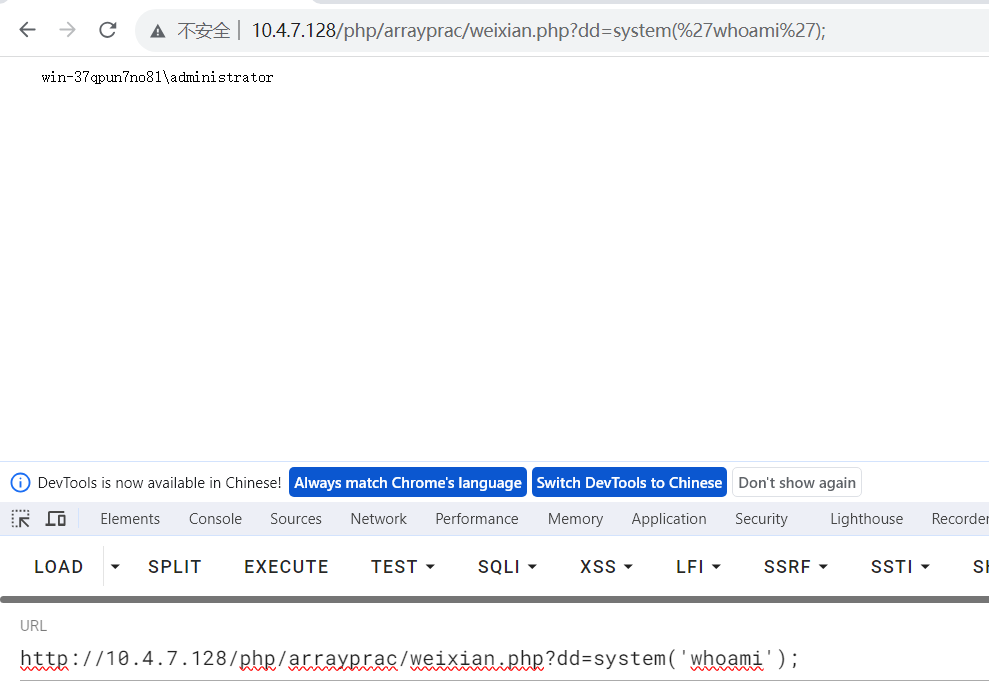Reload the page with the refresh icon
This screenshot has width=989, height=682.
click(108, 30)
